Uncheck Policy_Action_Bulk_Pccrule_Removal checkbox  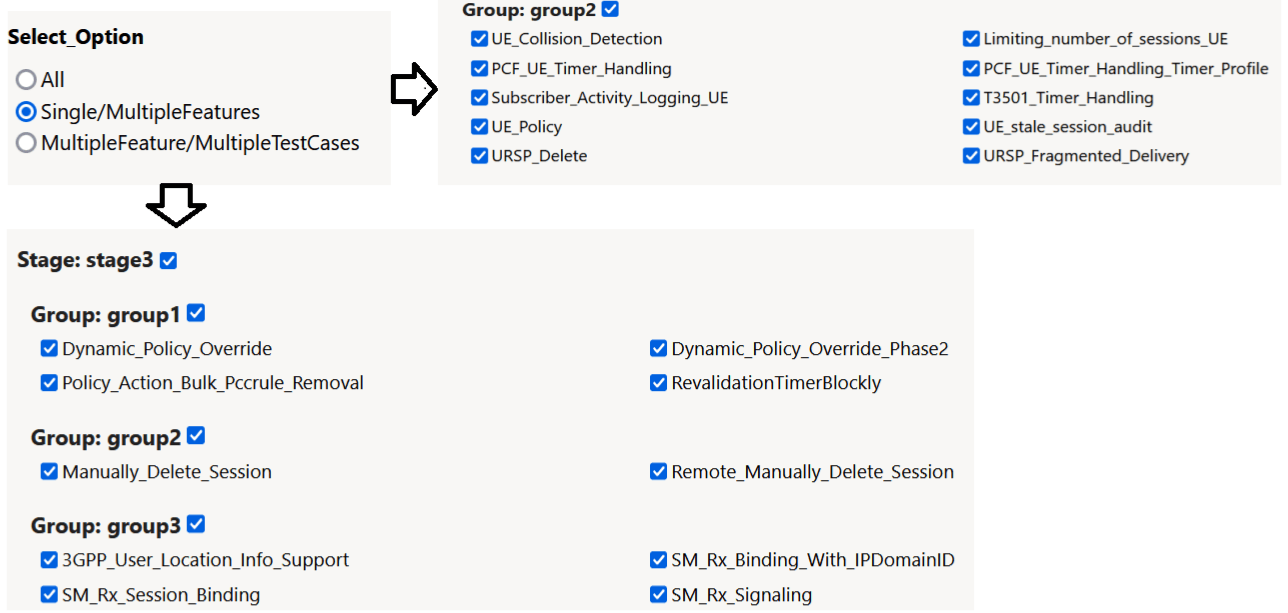(49, 383)
